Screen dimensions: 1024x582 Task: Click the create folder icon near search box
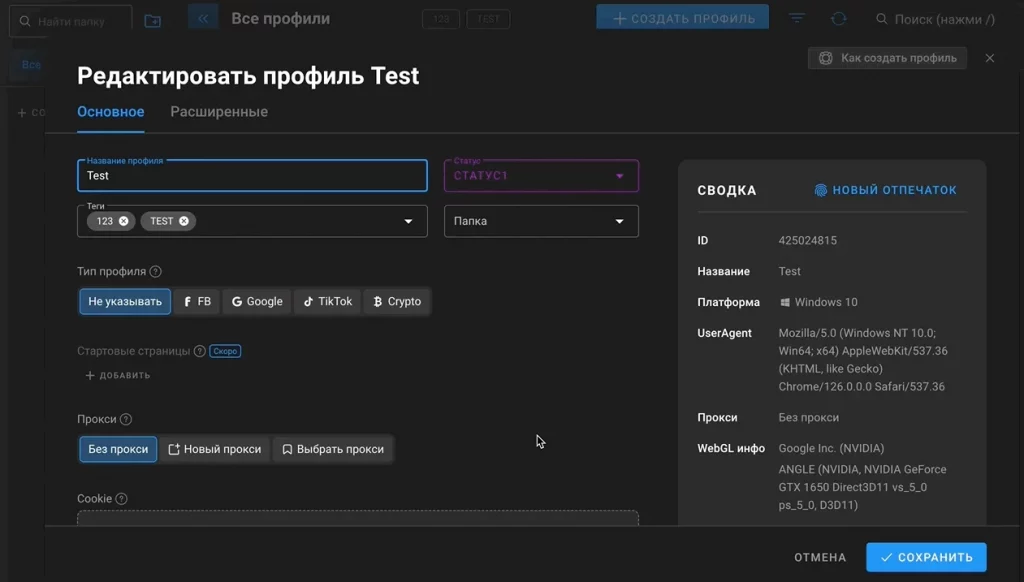click(152, 19)
